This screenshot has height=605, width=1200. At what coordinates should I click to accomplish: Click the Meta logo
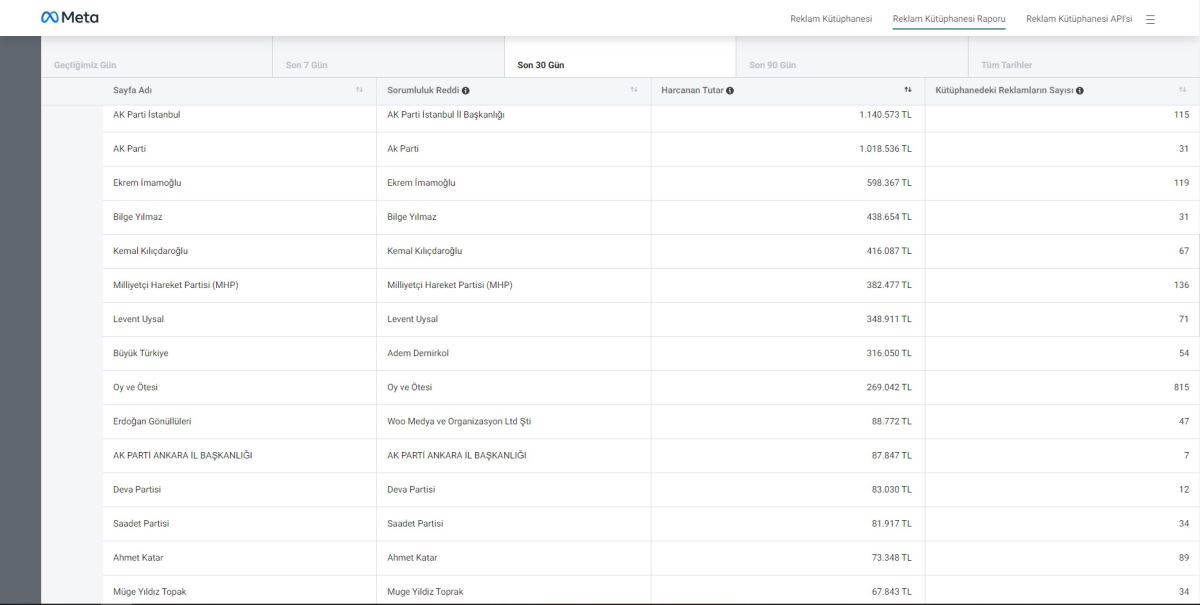[69, 17]
